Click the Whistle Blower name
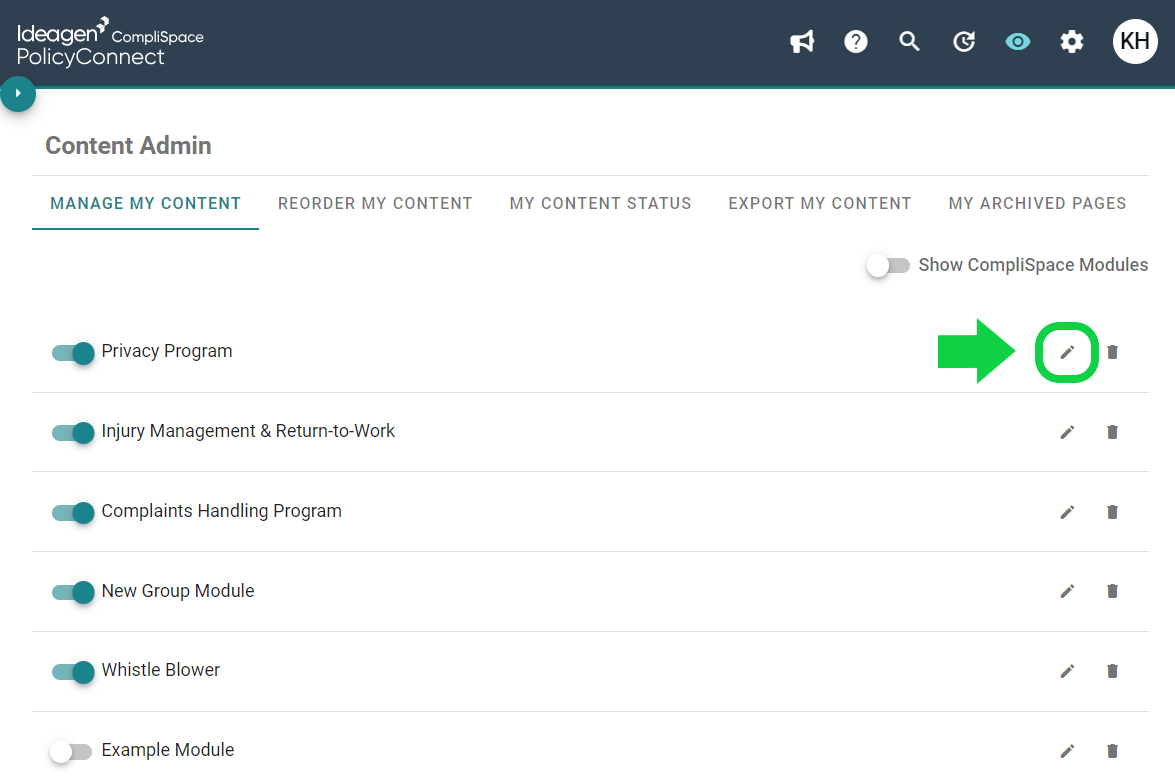 (x=160, y=670)
